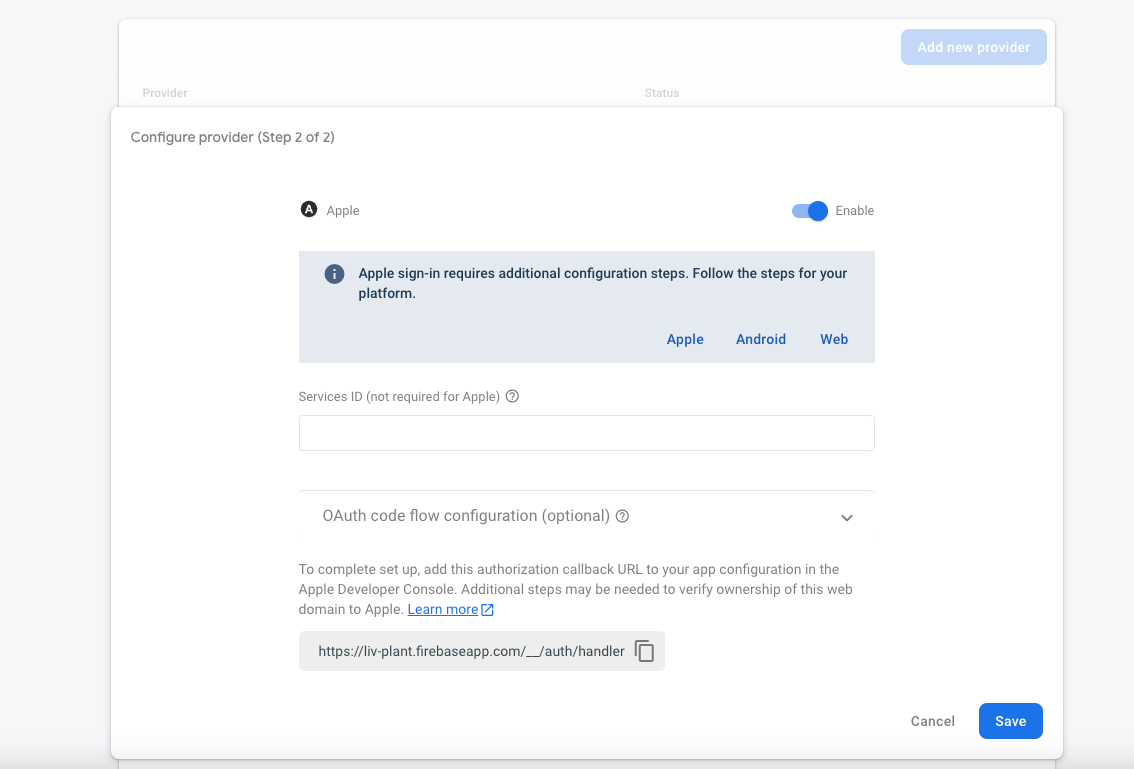1134x769 pixels.
Task: Copy the authorization callback URL
Action: [645, 650]
